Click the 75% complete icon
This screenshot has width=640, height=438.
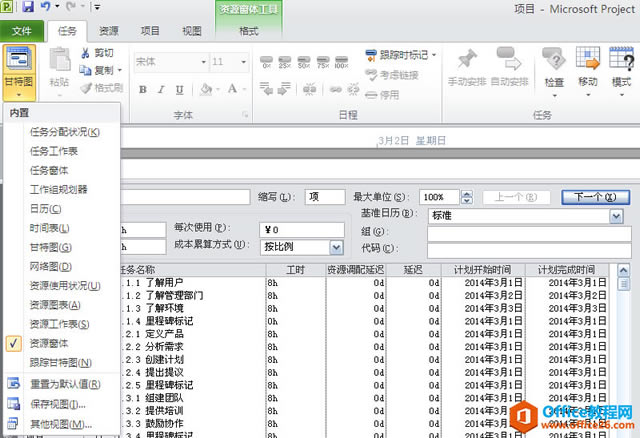pos(323,62)
